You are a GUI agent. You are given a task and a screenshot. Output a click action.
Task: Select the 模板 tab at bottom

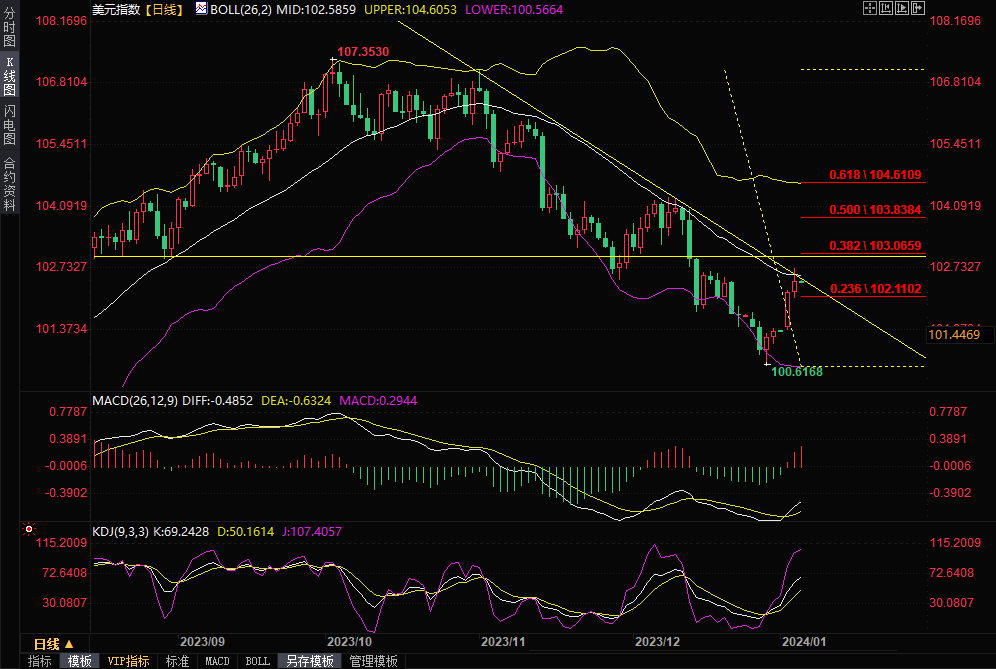[x=80, y=661]
